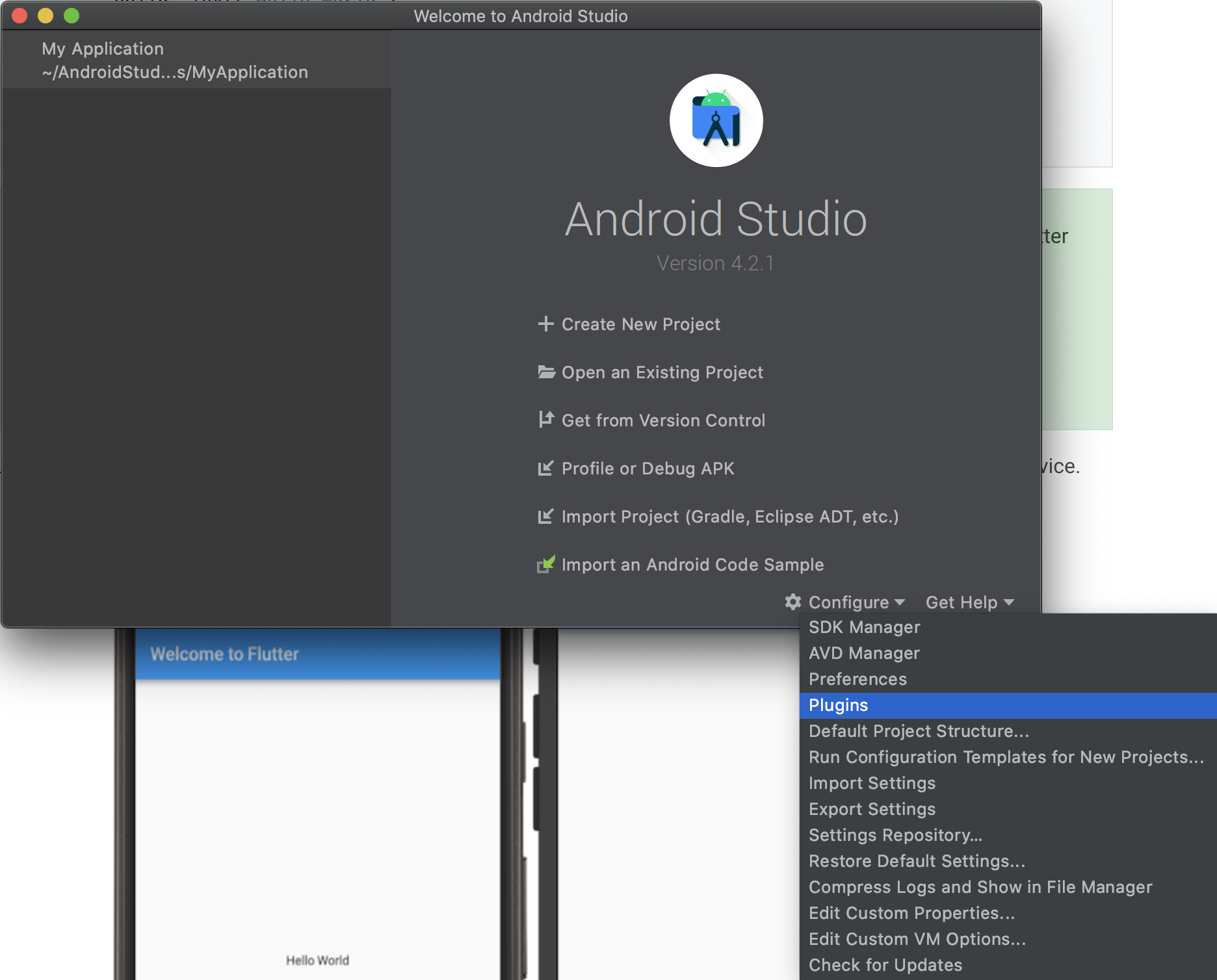Click the Profile or Debug APK arrow icon
The width and height of the screenshot is (1217, 980).
pos(546,468)
